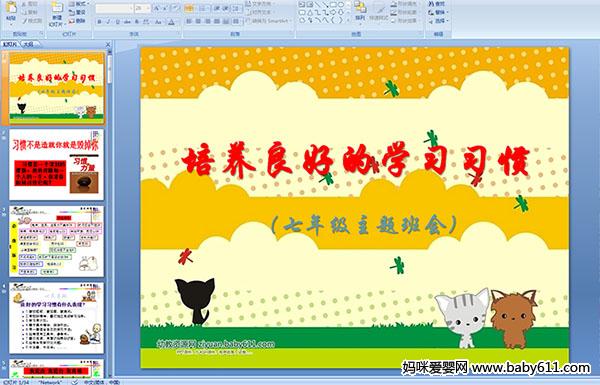The width and height of the screenshot is (600, 385).
Task: Close the slide thumbnail pane
Action: [x=108, y=44]
